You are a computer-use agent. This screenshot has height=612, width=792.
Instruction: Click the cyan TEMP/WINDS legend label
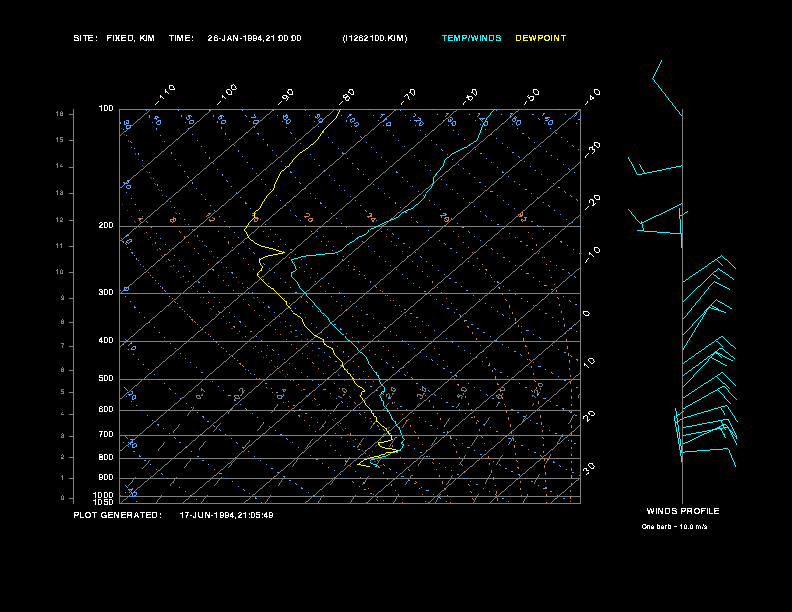471,38
